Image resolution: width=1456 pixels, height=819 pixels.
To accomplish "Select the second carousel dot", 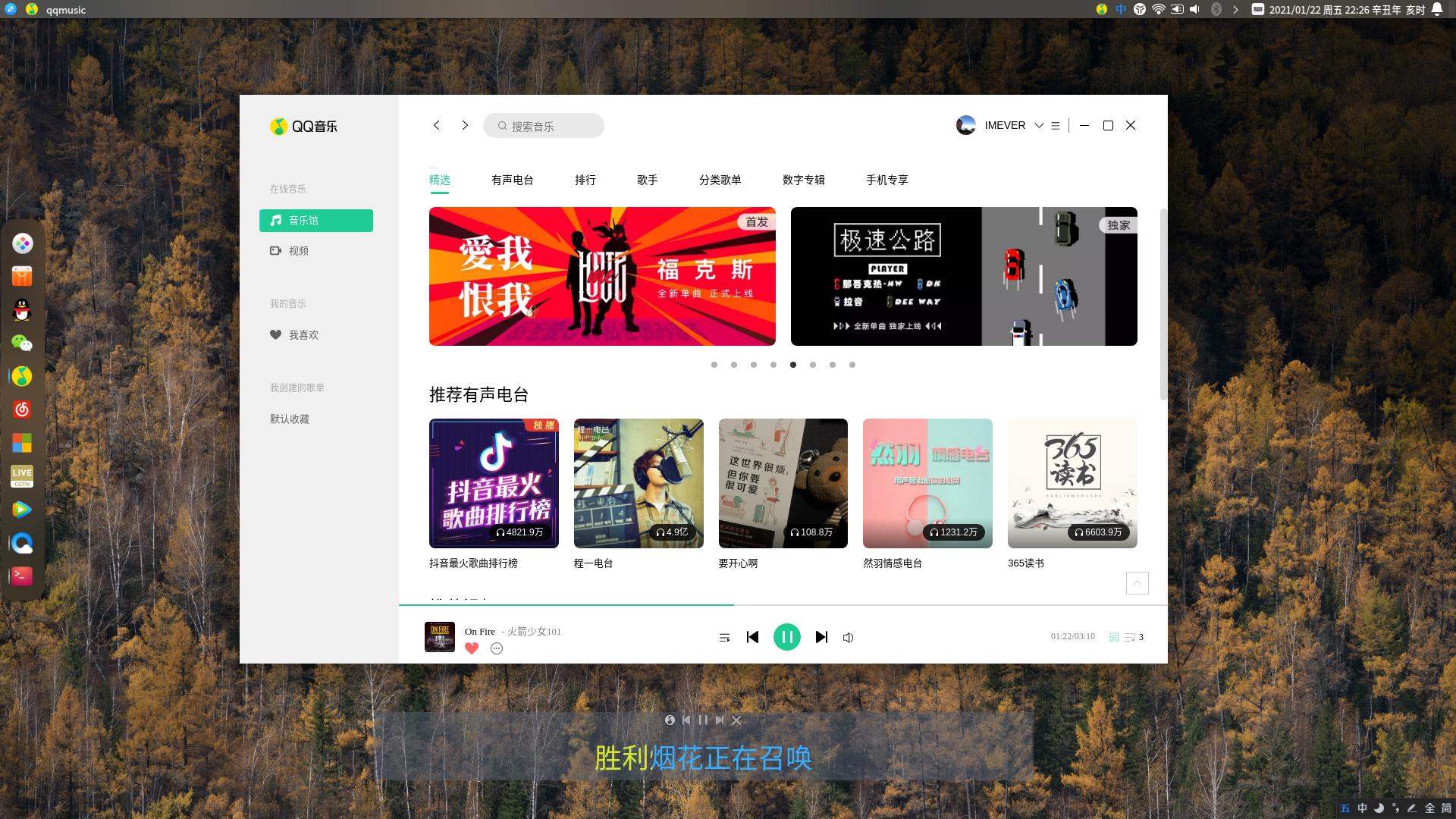I will (x=734, y=365).
